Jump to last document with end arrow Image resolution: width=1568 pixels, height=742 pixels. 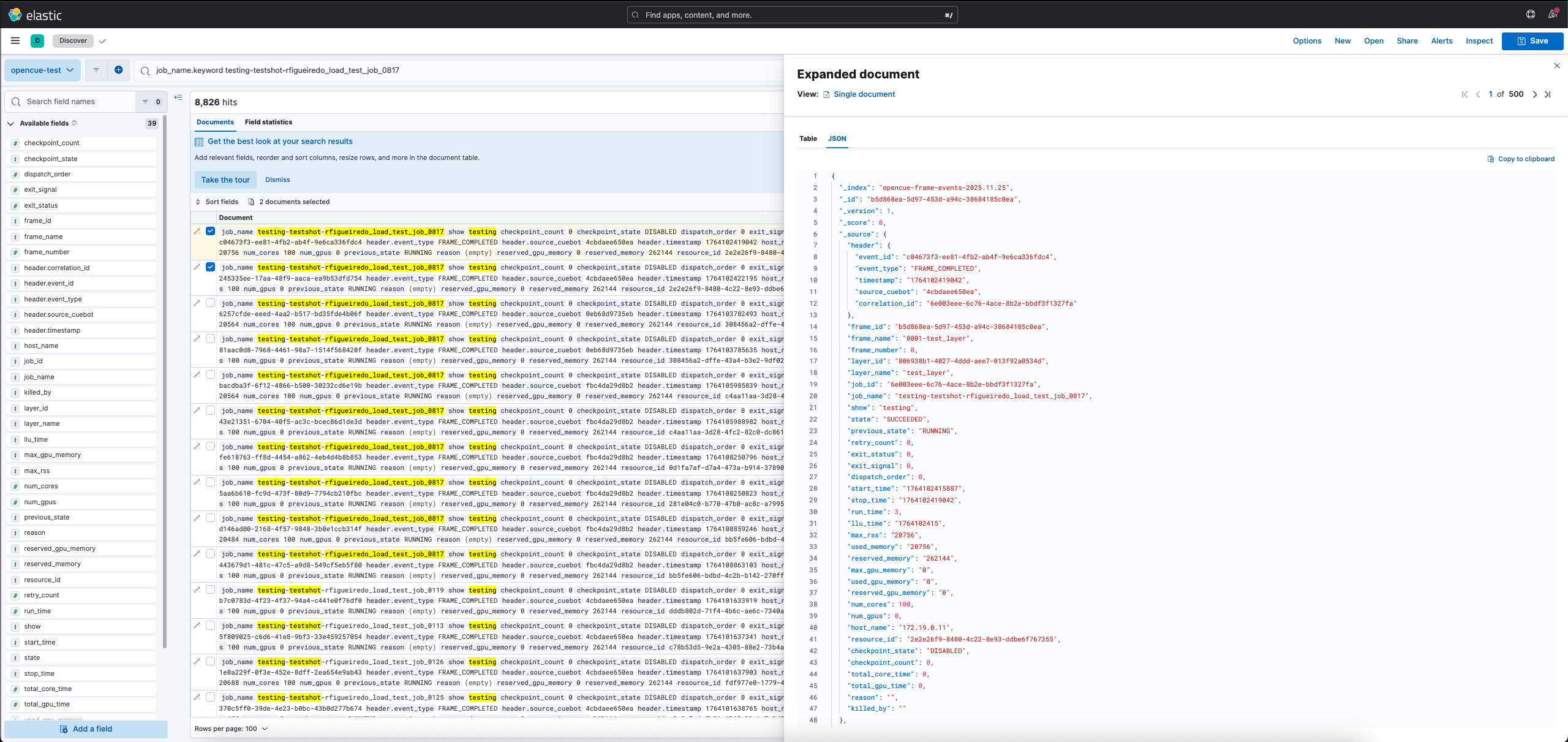pos(1548,94)
